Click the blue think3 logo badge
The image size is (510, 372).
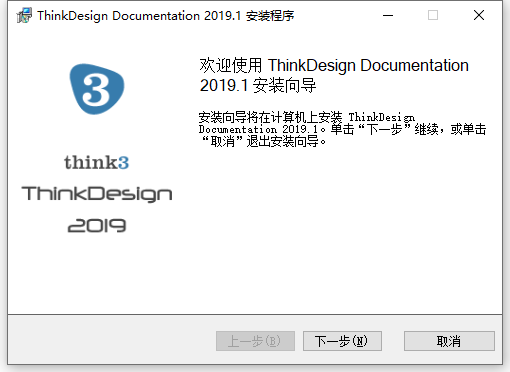[96, 89]
